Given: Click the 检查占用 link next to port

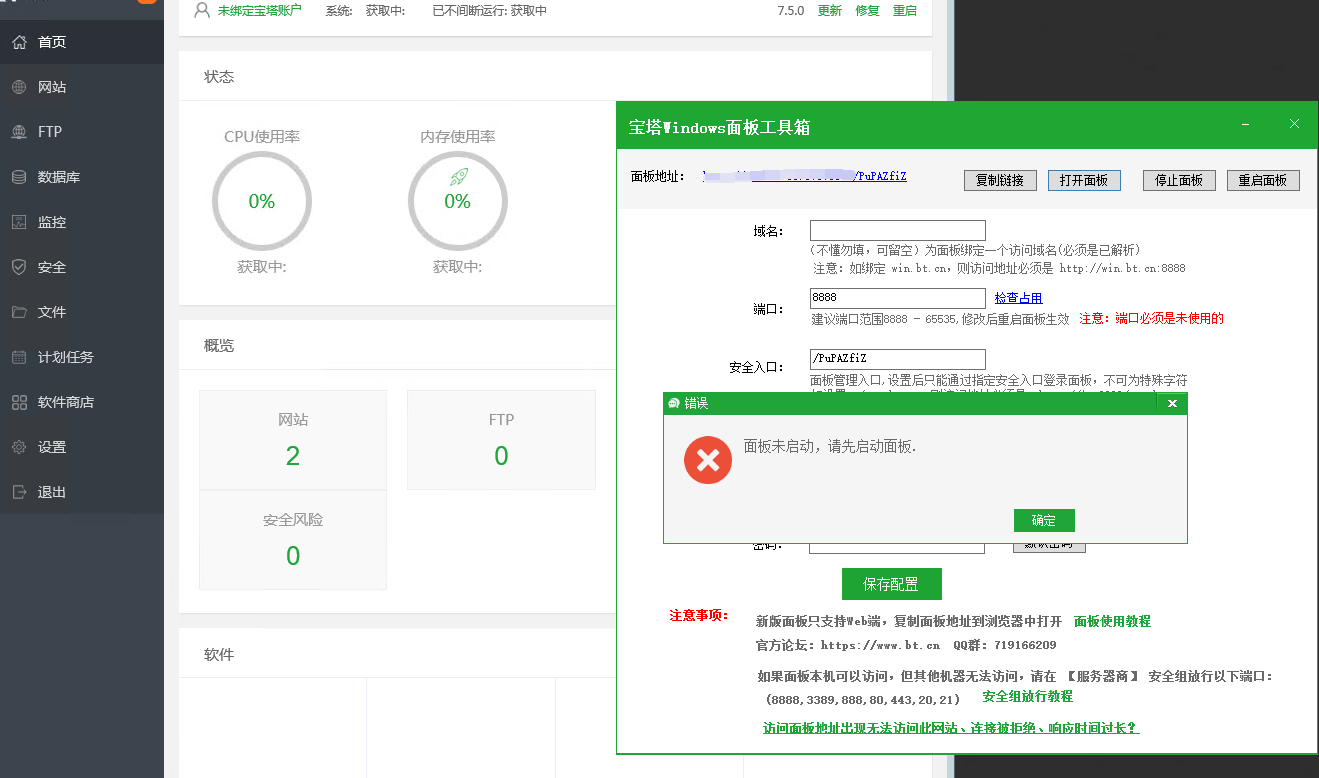Looking at the screenshot, I should click(x=1019, y=298).
